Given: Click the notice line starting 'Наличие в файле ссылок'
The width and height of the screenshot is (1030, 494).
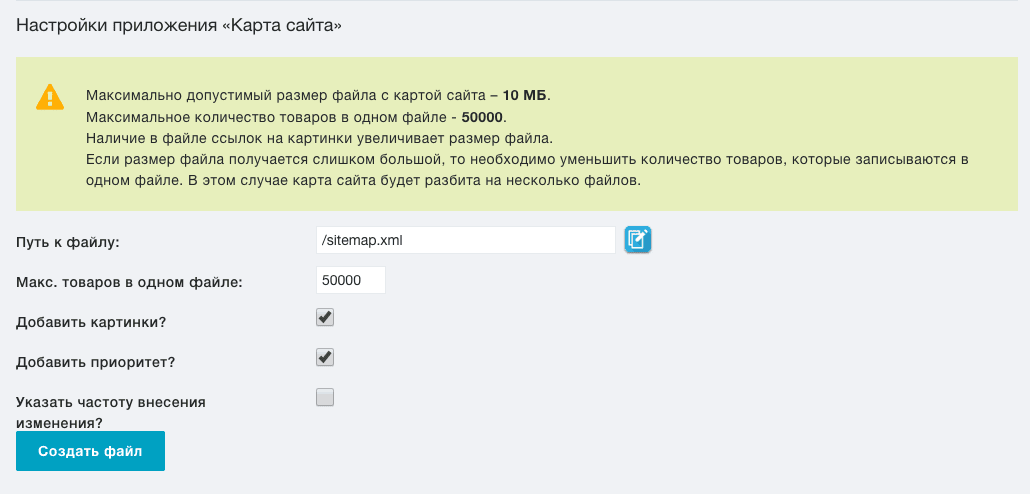Looking at the screenshot, I should click(320, 139).
